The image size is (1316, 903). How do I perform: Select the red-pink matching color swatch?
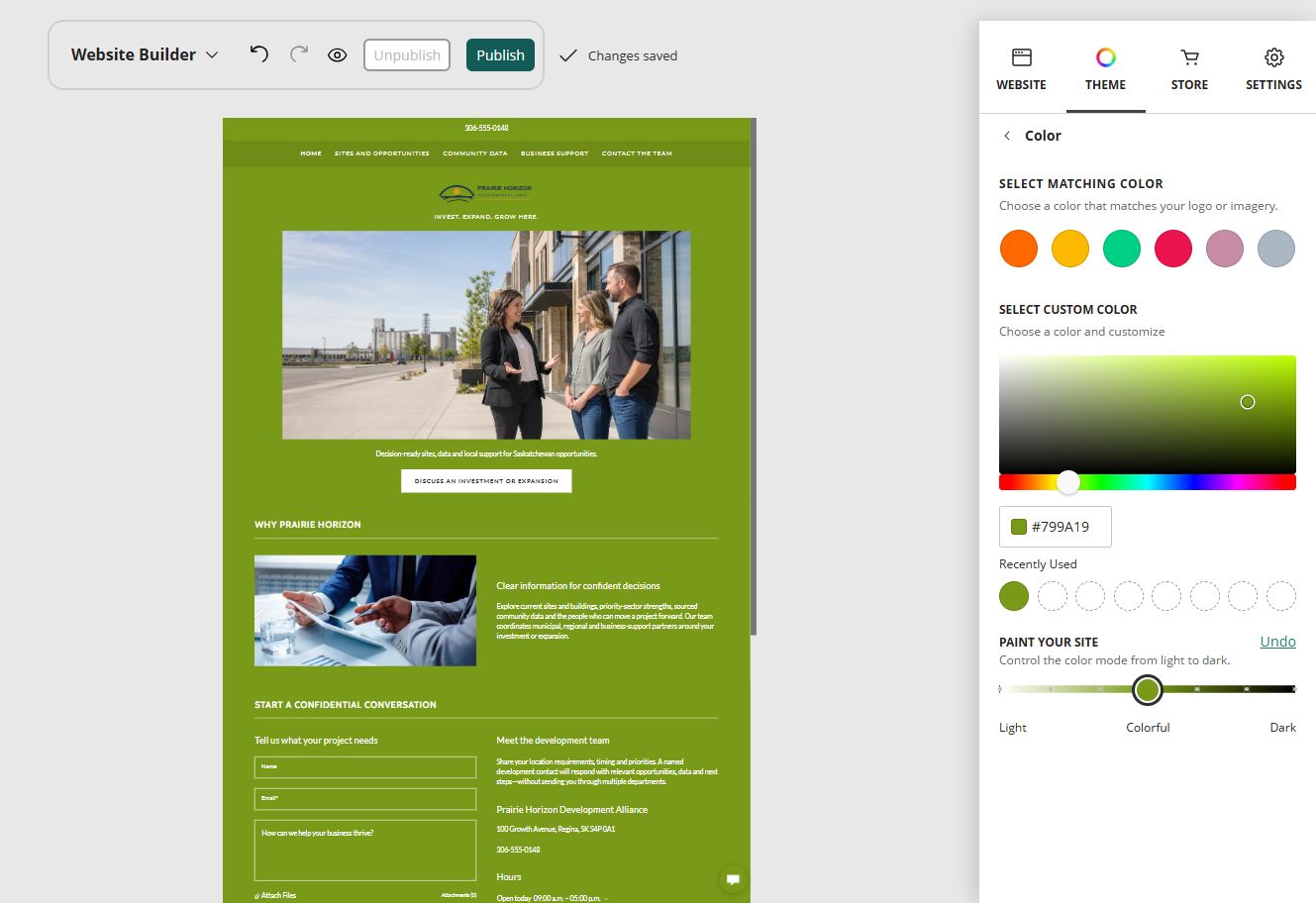[1172, 249]
